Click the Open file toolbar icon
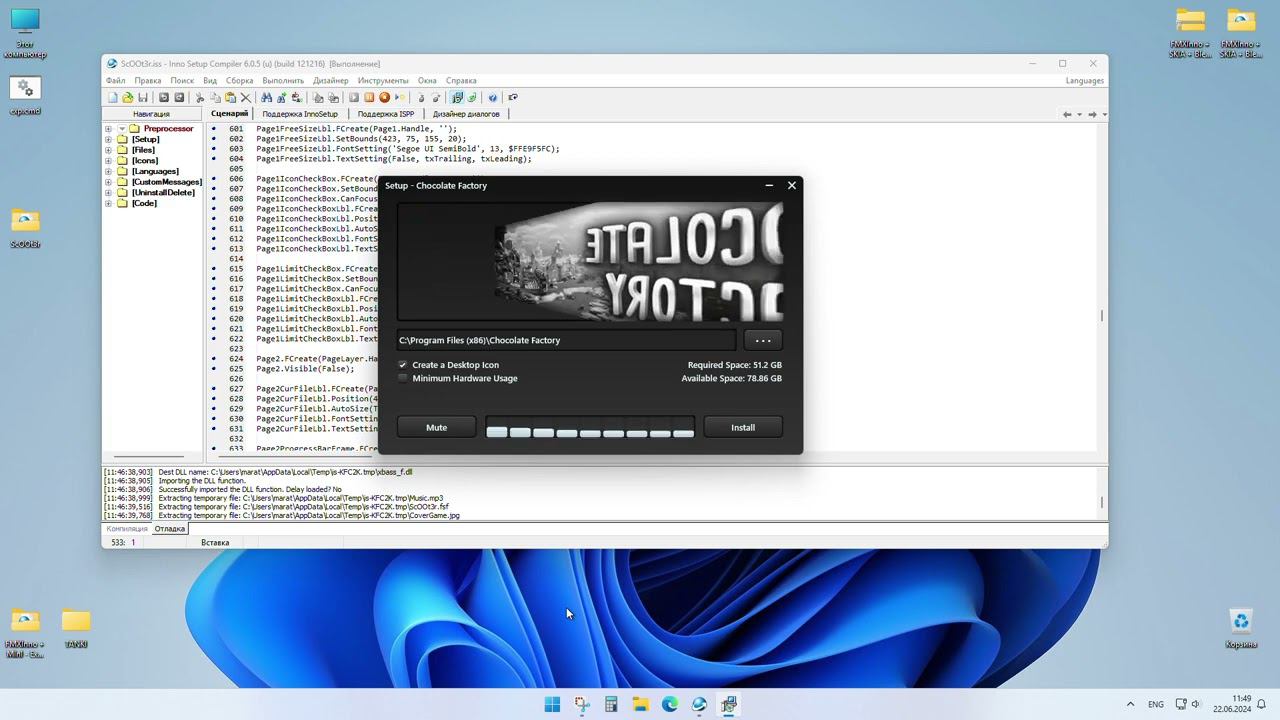This screenshot has height=720, width=1280. [x=128, y=97]
